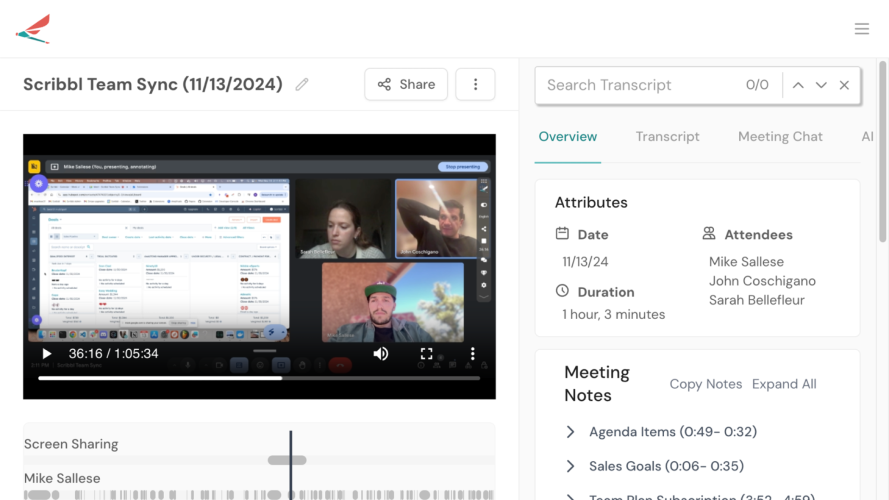Click attendee Mike Sallese
Viewport: 889px width, 500px height.
pyautogui.click(x=746, y=262)
